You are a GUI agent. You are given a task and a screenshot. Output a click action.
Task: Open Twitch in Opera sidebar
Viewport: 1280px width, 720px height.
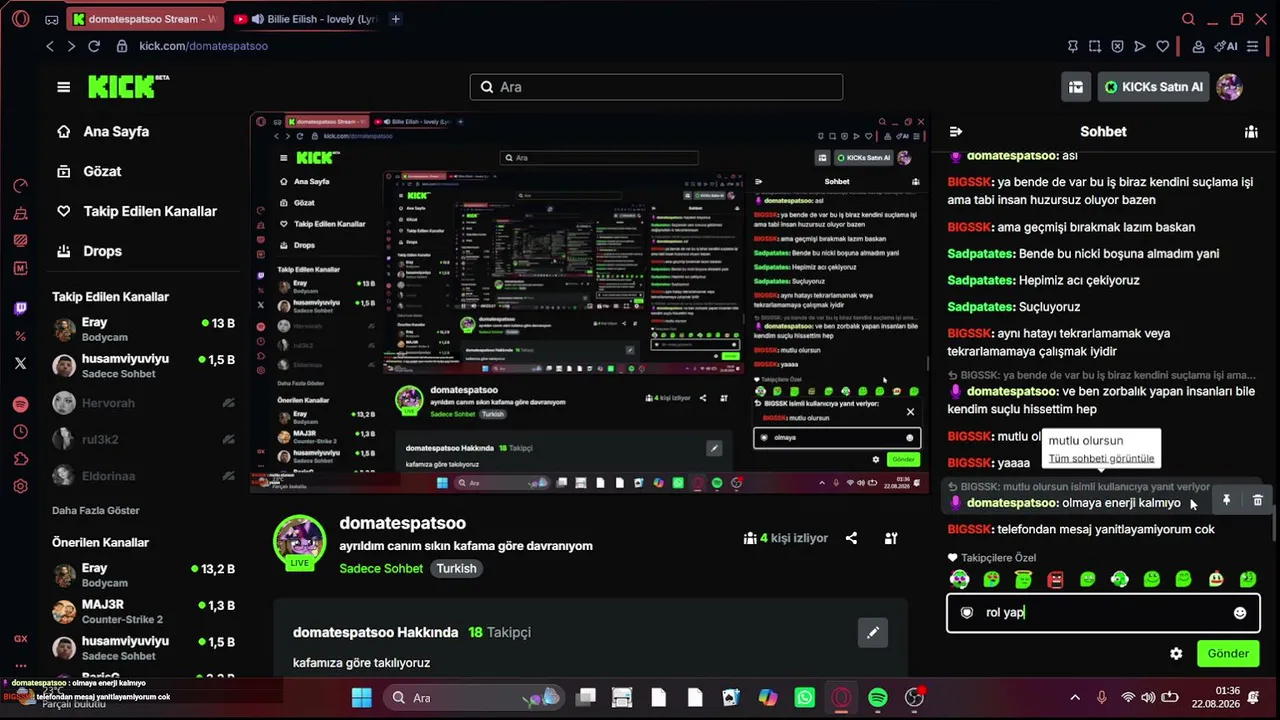click(x=21, y=309)
